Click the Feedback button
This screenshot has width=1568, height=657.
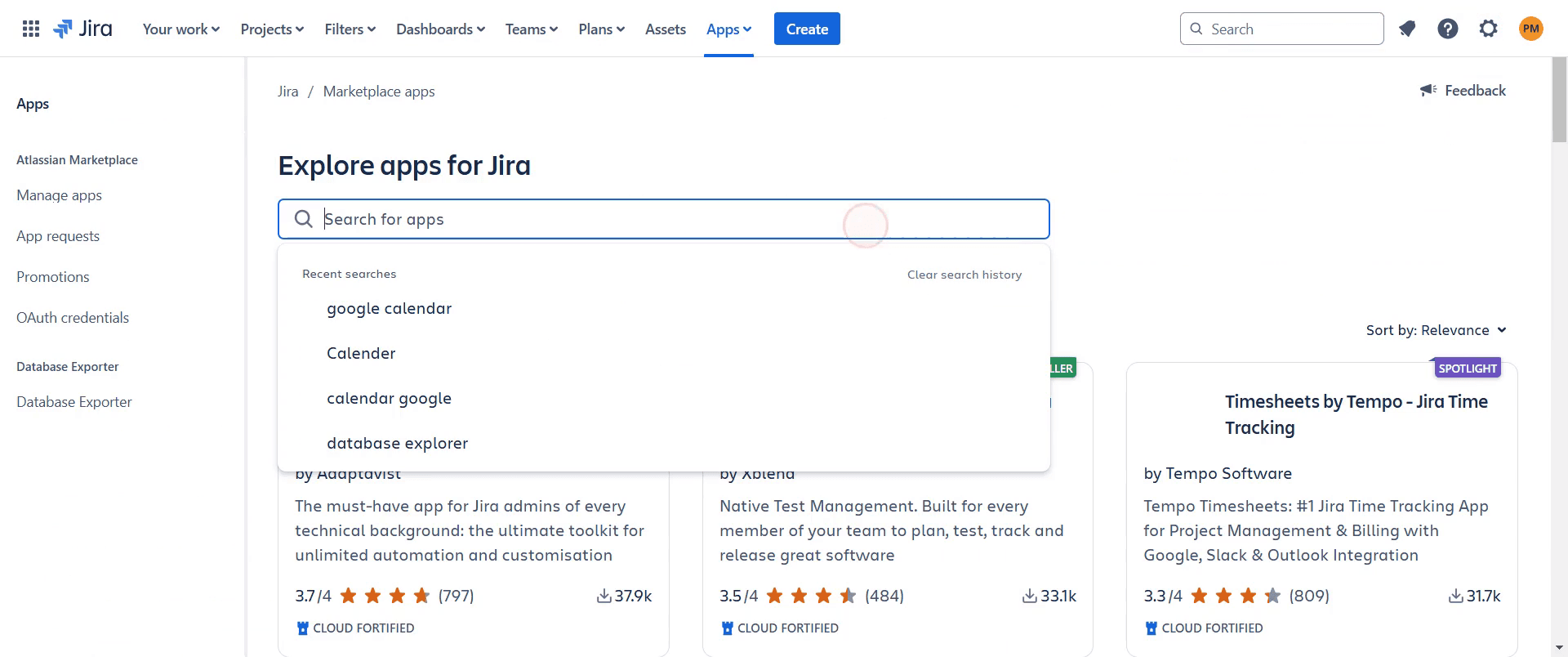click(x=1463, y=91)
